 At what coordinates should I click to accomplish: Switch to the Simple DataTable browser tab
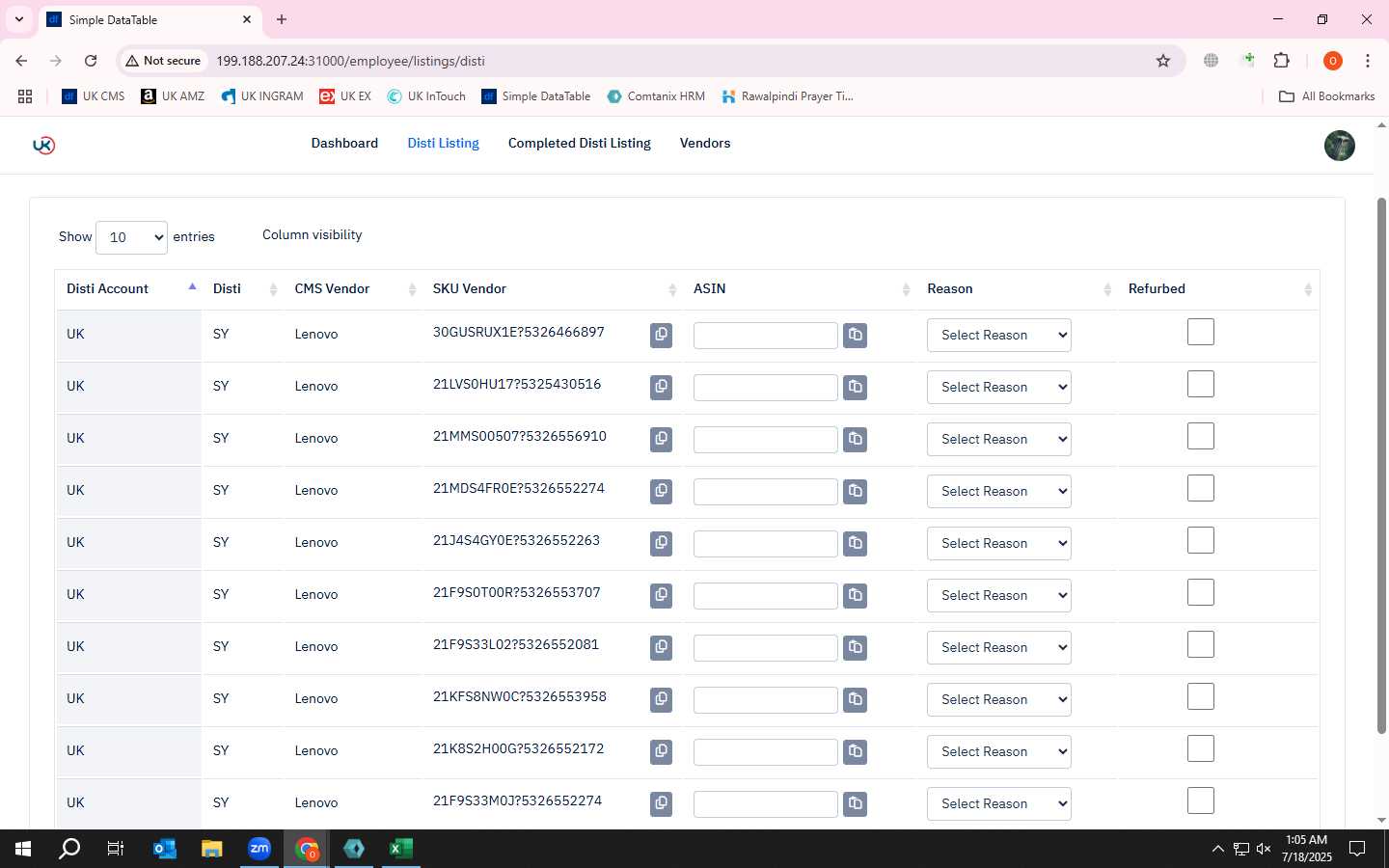[150, 19]
